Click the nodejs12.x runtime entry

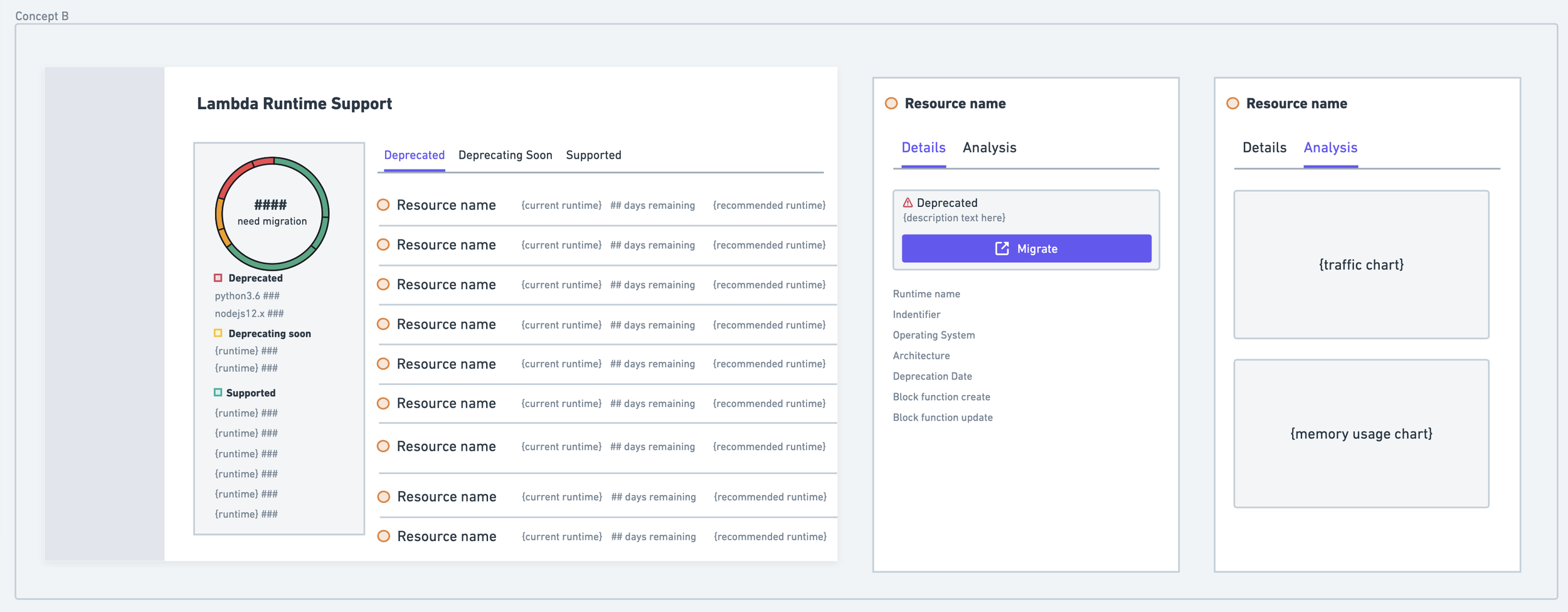pos(249,314)
